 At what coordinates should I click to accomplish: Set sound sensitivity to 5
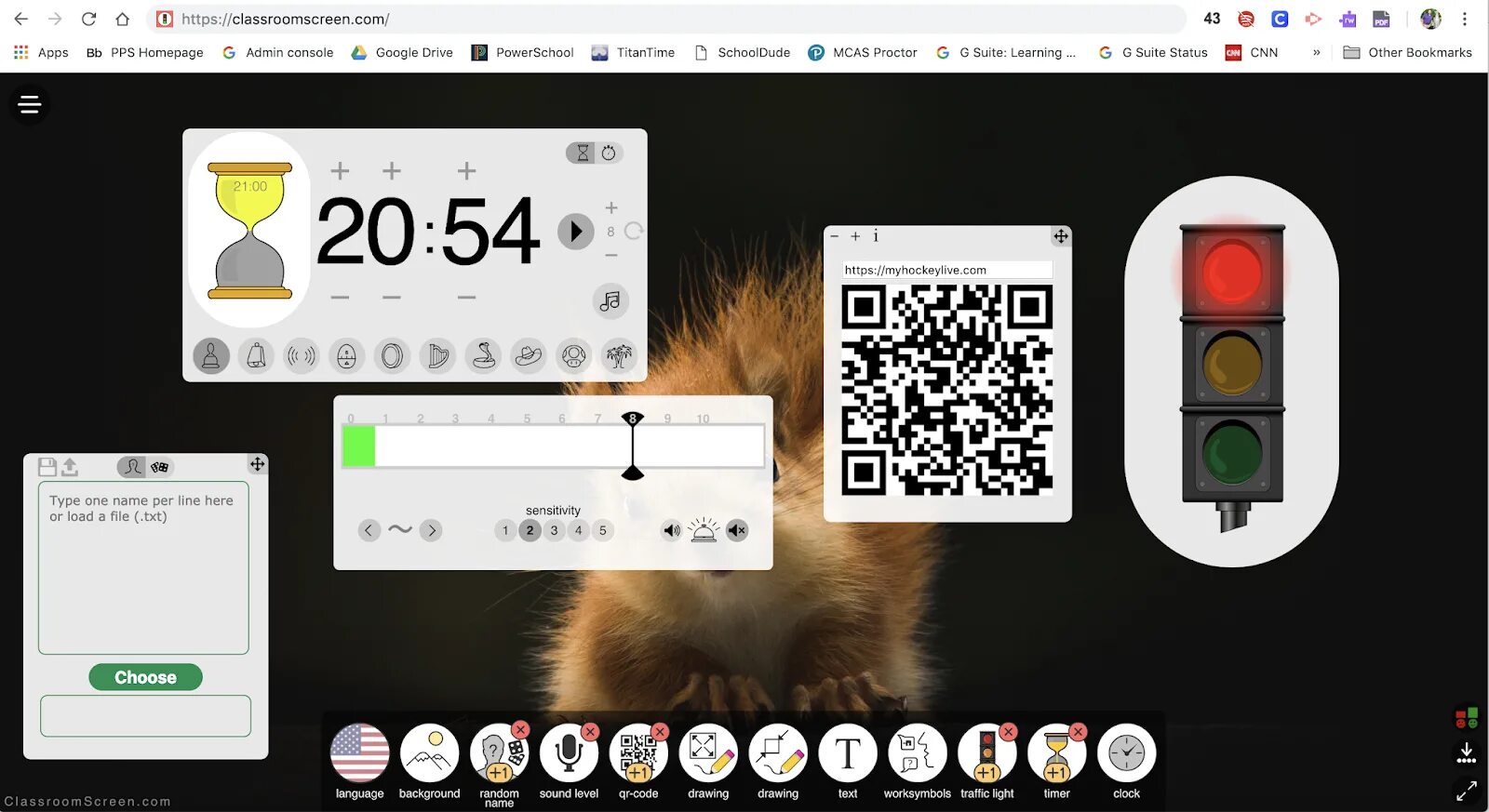point(602,530)
